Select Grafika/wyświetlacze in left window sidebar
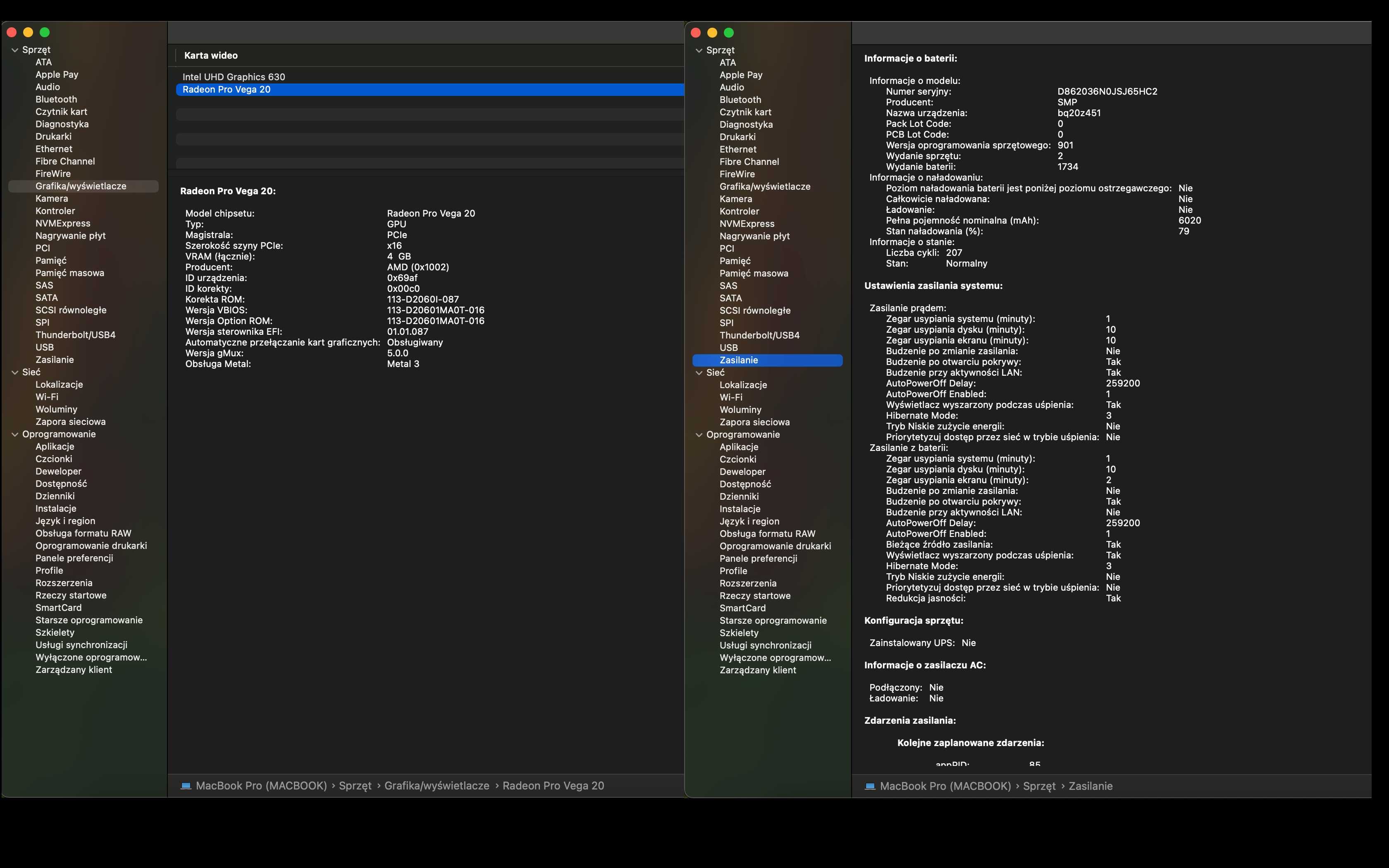Viewport: 1389px width, 868px height. pyautogui.click(x=83, y=186)
